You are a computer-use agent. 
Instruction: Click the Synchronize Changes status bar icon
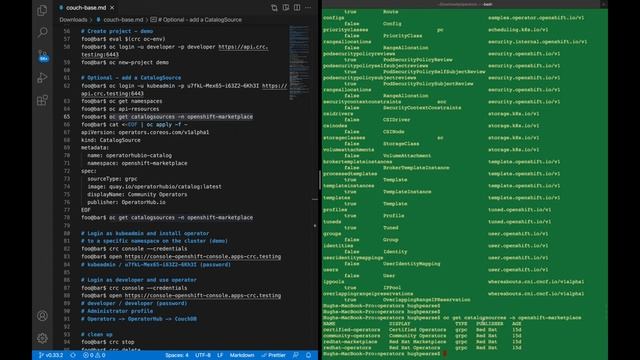(73, 355)
